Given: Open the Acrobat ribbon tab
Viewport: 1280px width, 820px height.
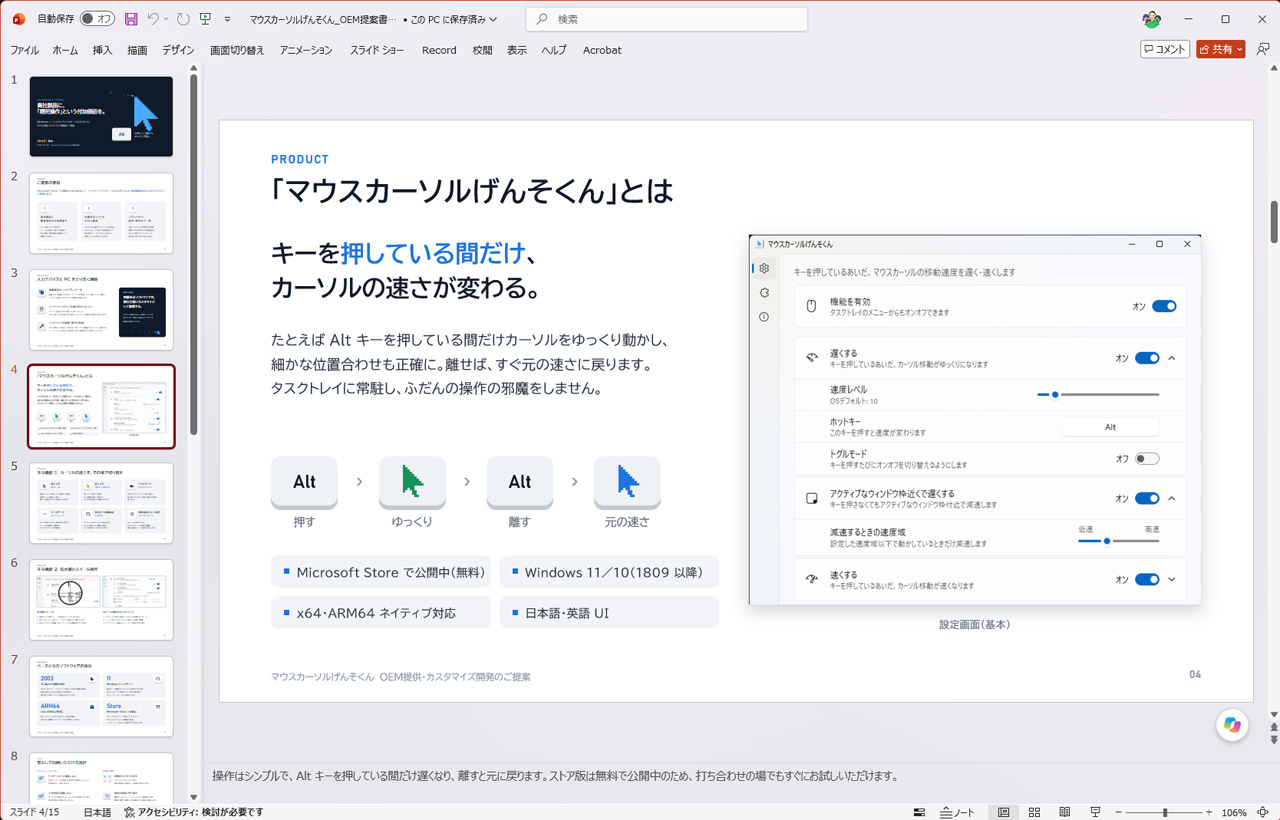Looking at the screenshot, I should pyautogui.click(x=602, y=50).
